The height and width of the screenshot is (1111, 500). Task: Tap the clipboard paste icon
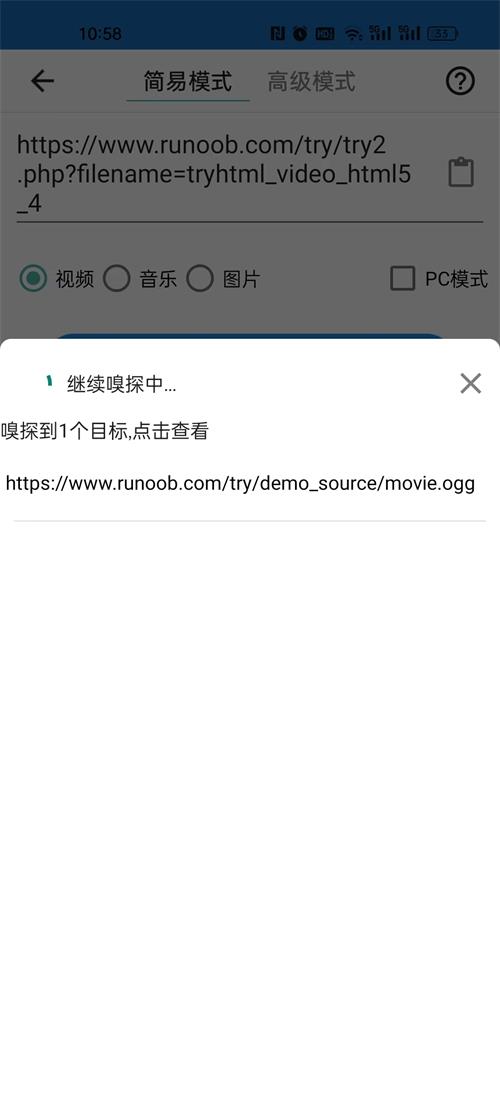pyautogui.click(x=461, y=173)
